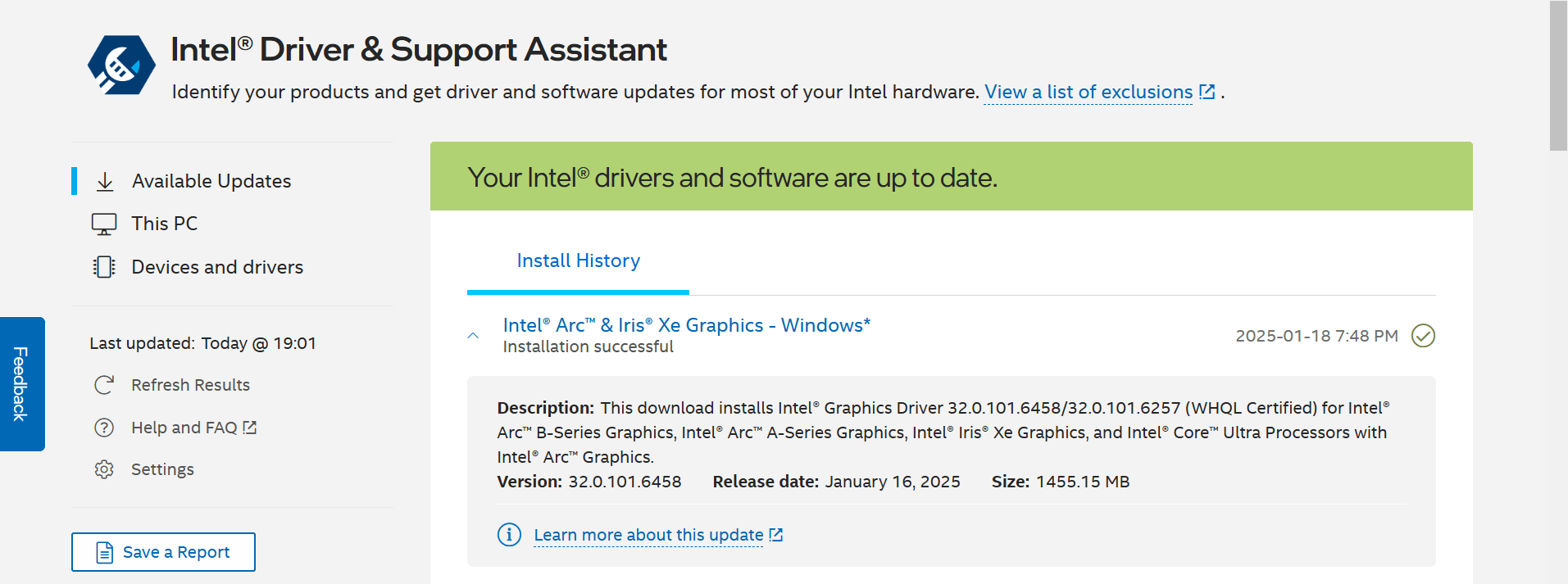Select the Install History tab

pyautogui.click(x=578, y=260)
